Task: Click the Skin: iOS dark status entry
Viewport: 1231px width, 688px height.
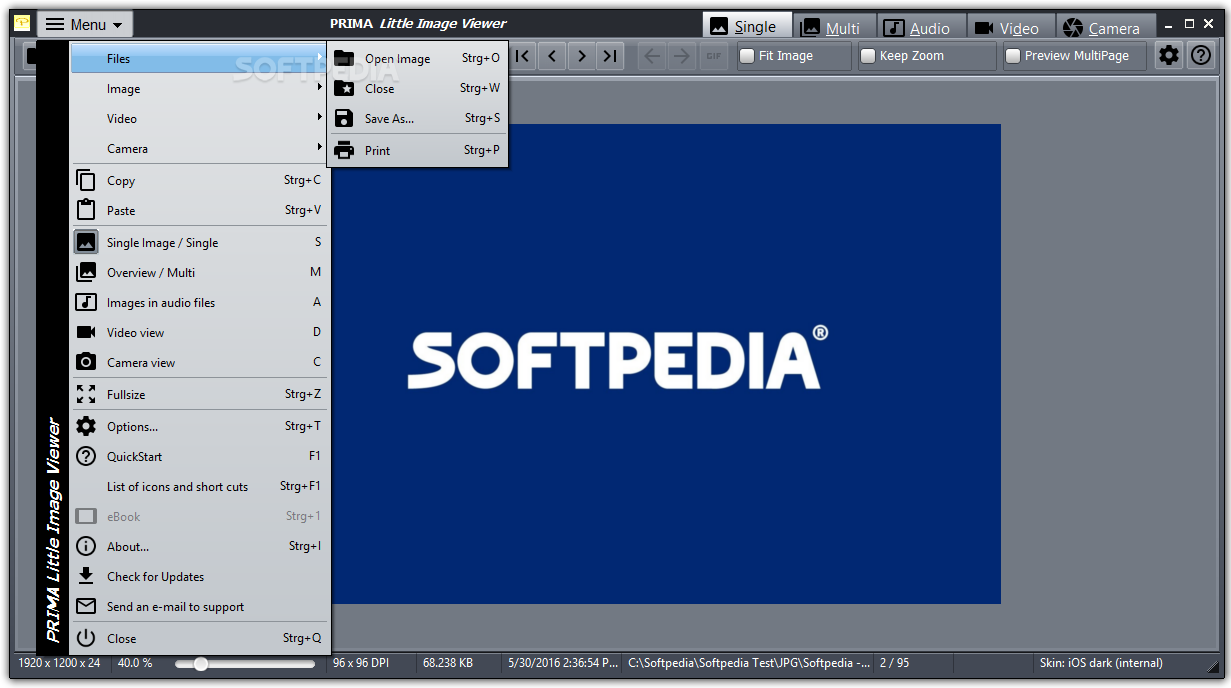Action: (x=1101, y=663)
